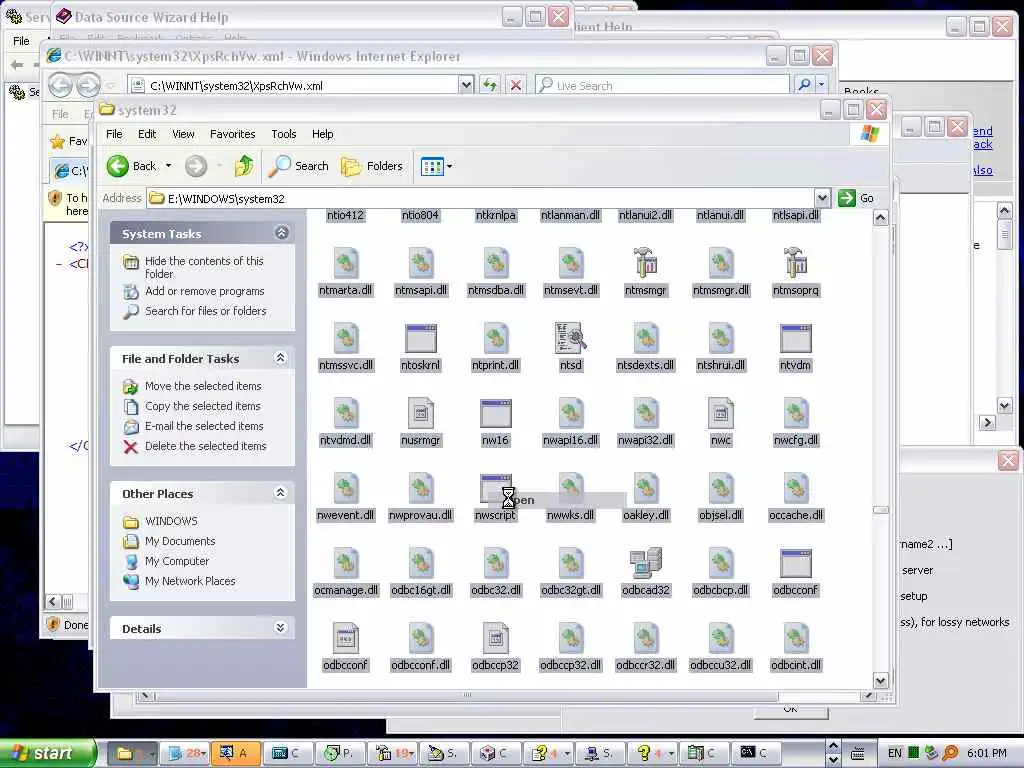Click the Up folder toolbar icon
Screen dimensions: 1024x768
244,166
